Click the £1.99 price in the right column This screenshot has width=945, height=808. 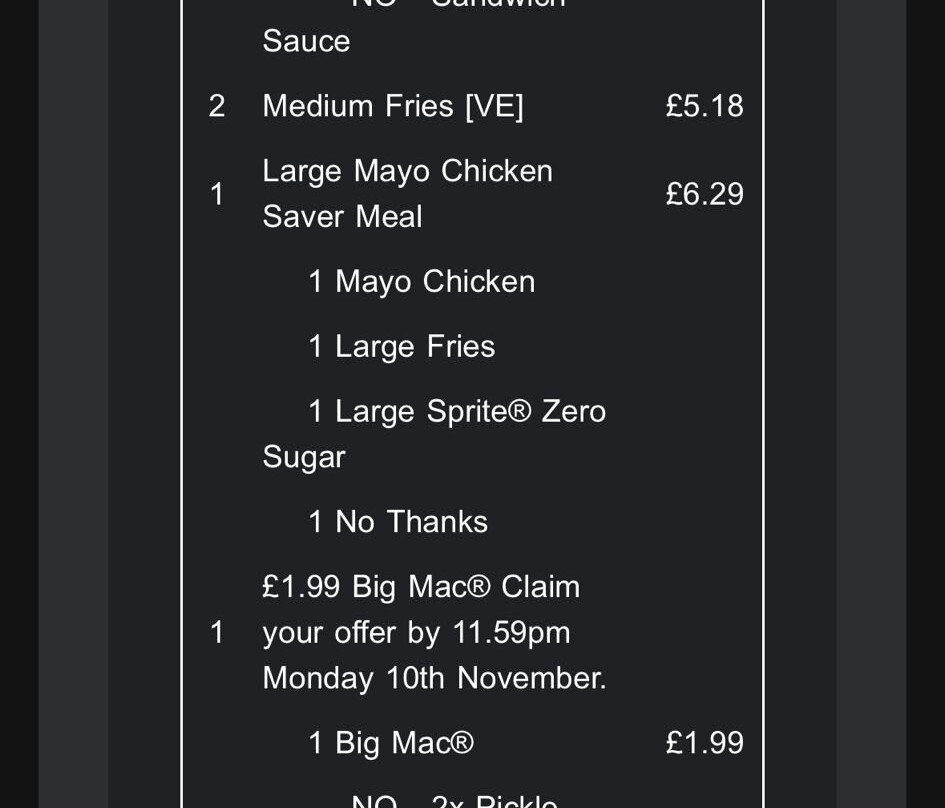pos(704,743)
